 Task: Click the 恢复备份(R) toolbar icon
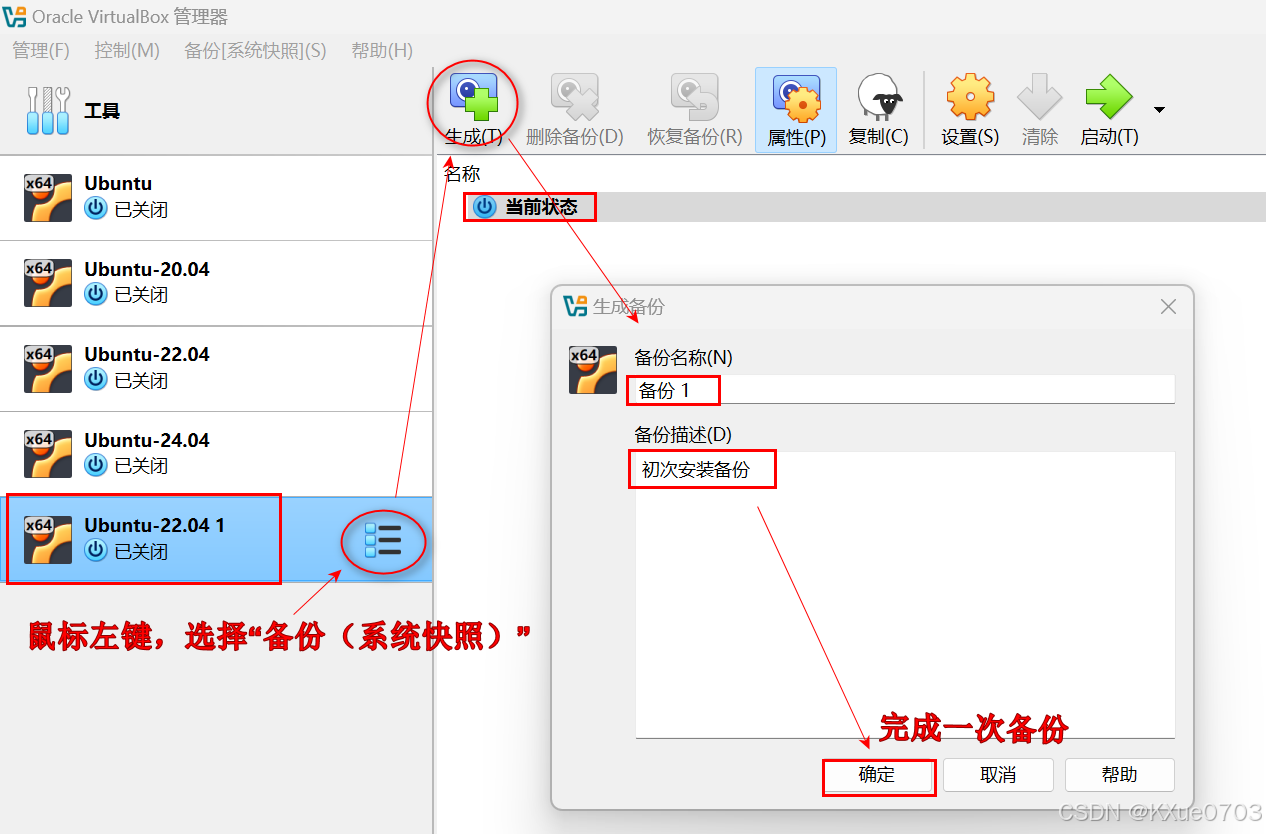pyautogui.click(x=695, y=98)
